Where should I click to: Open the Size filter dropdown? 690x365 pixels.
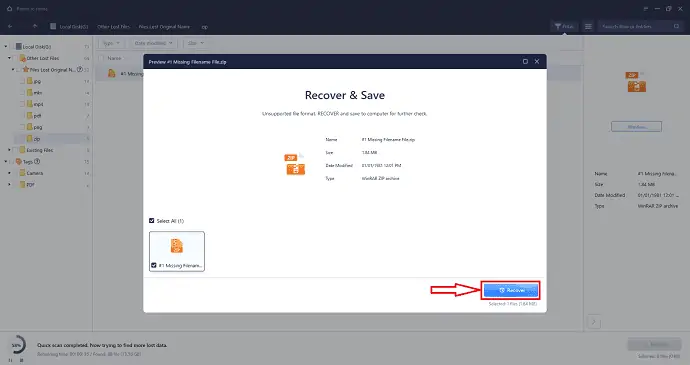[x=195, y=43]
